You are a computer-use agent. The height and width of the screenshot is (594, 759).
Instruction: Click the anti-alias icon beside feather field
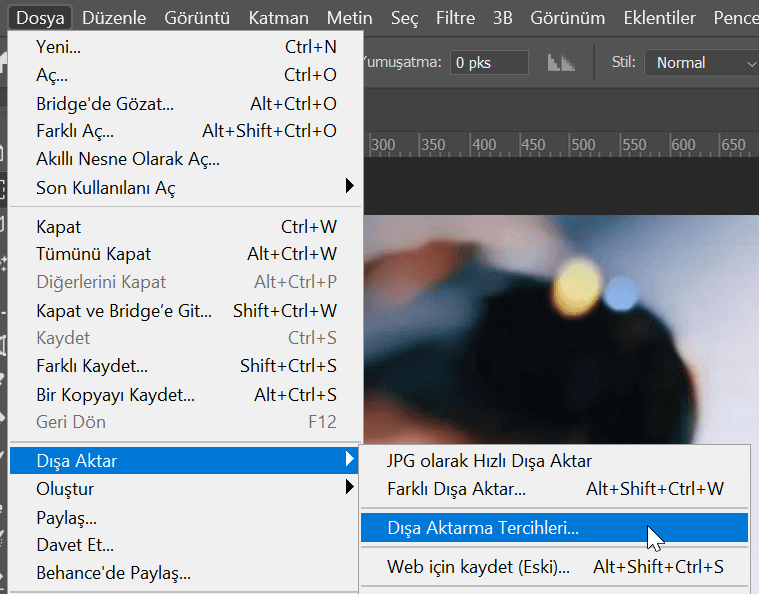tap(561, 62)
